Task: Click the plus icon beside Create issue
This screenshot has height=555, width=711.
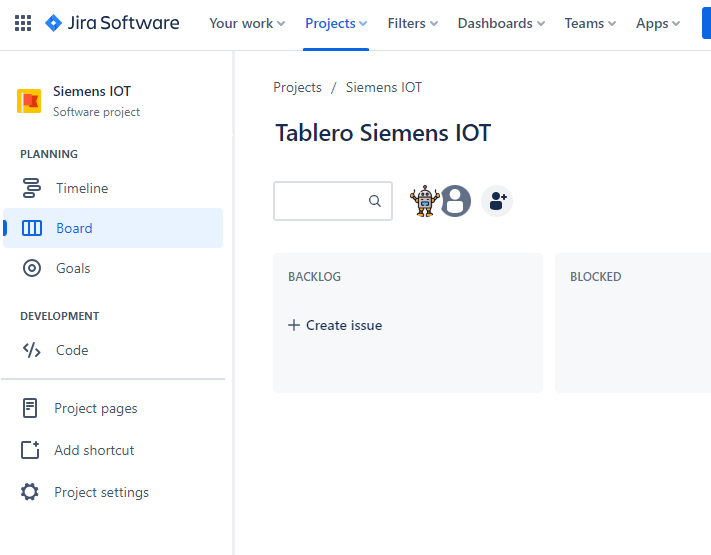Action: pos(294,325)
